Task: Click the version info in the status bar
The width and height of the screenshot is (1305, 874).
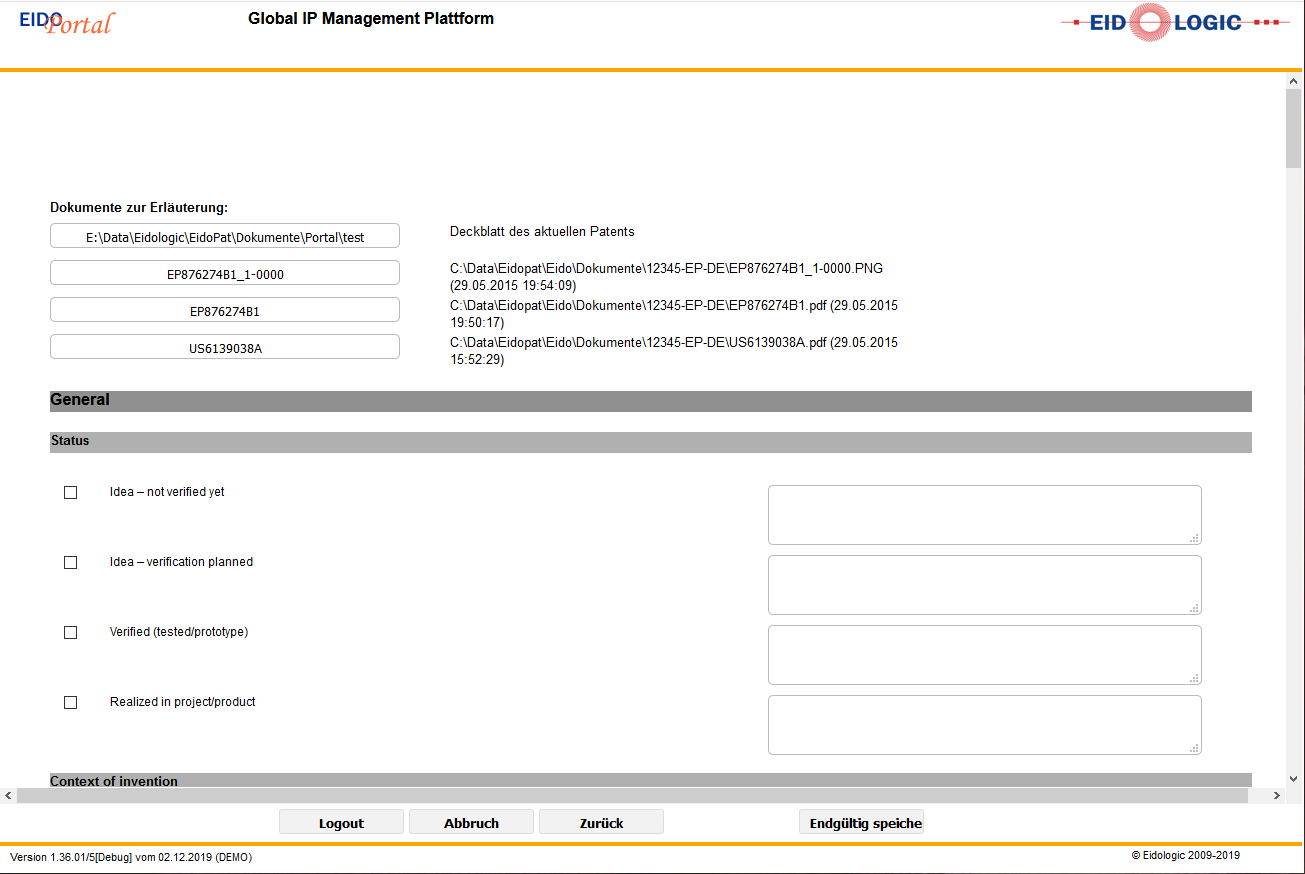Action: tap(131, 857)
